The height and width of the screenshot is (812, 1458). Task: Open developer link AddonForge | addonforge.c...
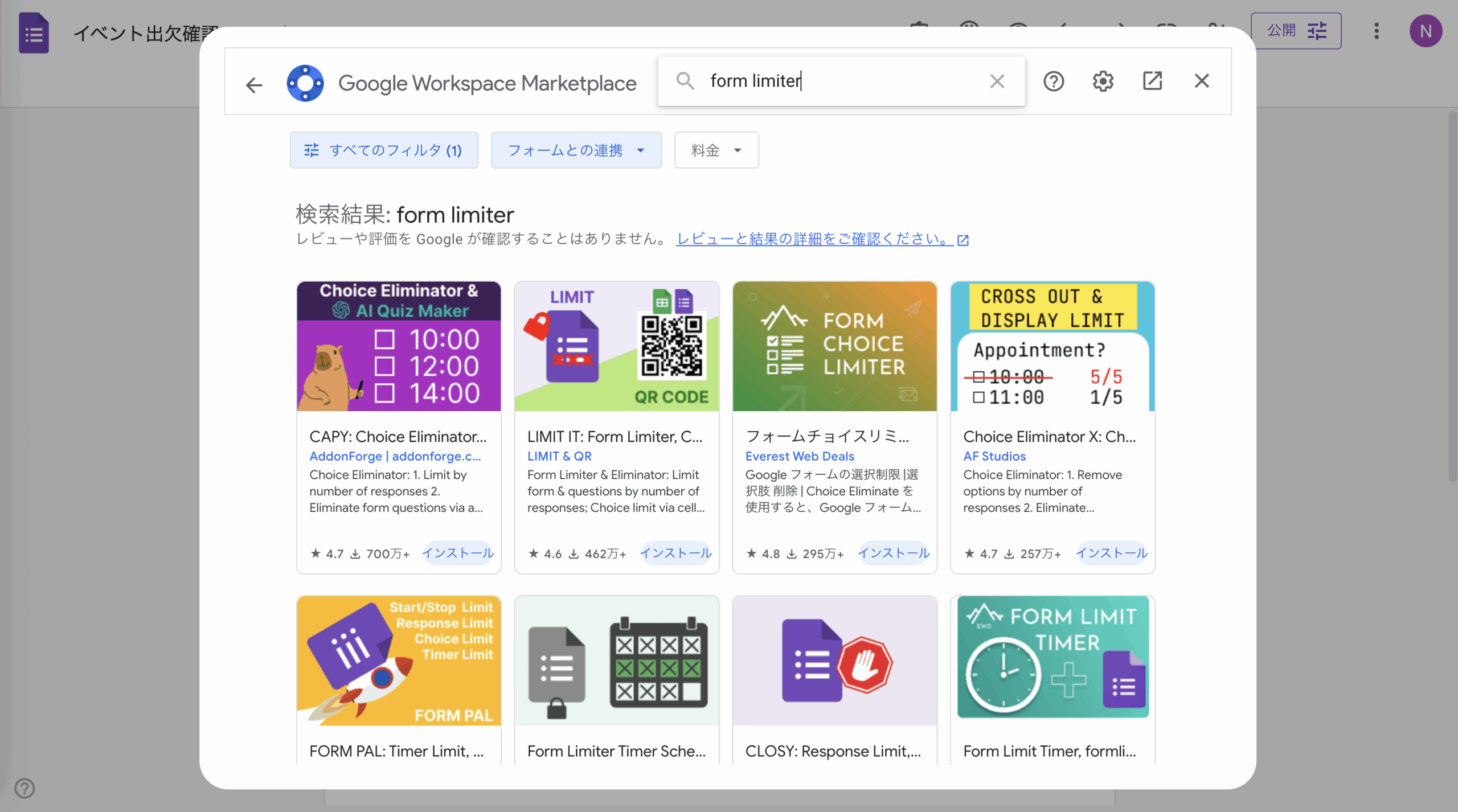click(x=395, y=456)
